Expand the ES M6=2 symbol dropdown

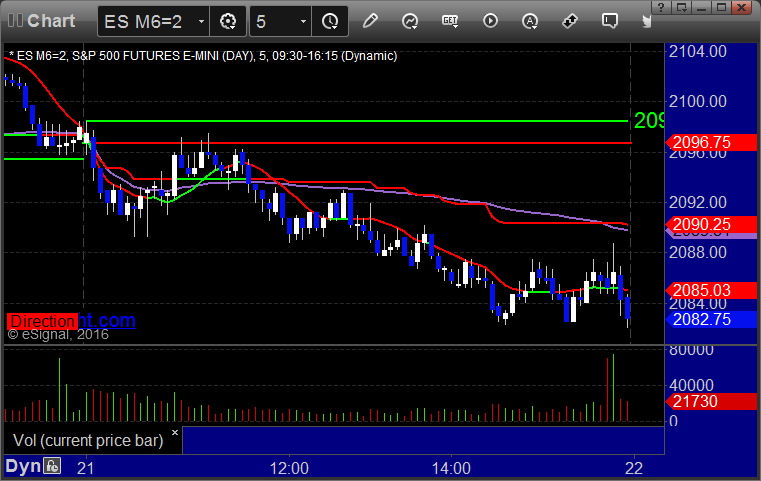[x=201, y=21]
